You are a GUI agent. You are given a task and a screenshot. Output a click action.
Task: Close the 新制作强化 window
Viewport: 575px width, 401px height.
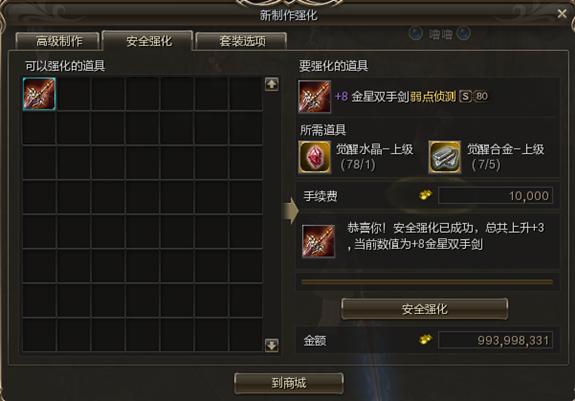(x=562, y=14)
